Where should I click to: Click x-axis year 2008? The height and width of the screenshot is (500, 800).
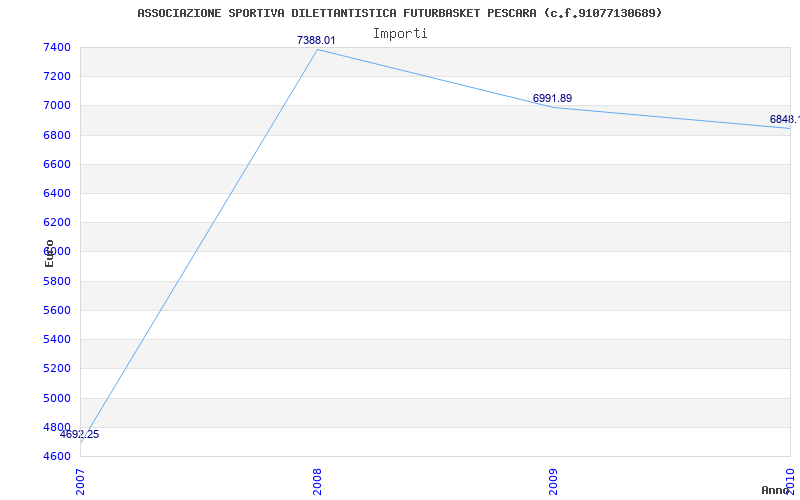[x=317, y=481]
